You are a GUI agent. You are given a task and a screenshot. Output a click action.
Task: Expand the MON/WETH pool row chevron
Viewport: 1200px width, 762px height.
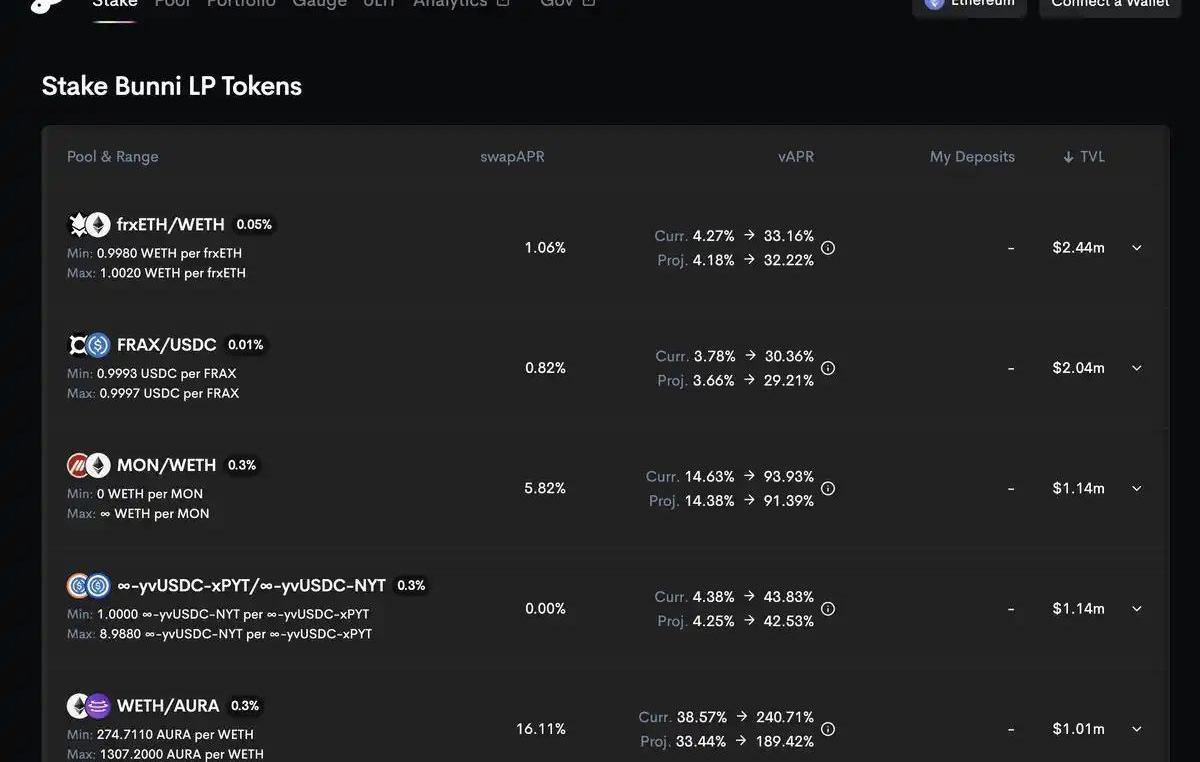pyautogui.click(x=1136, y=488)
